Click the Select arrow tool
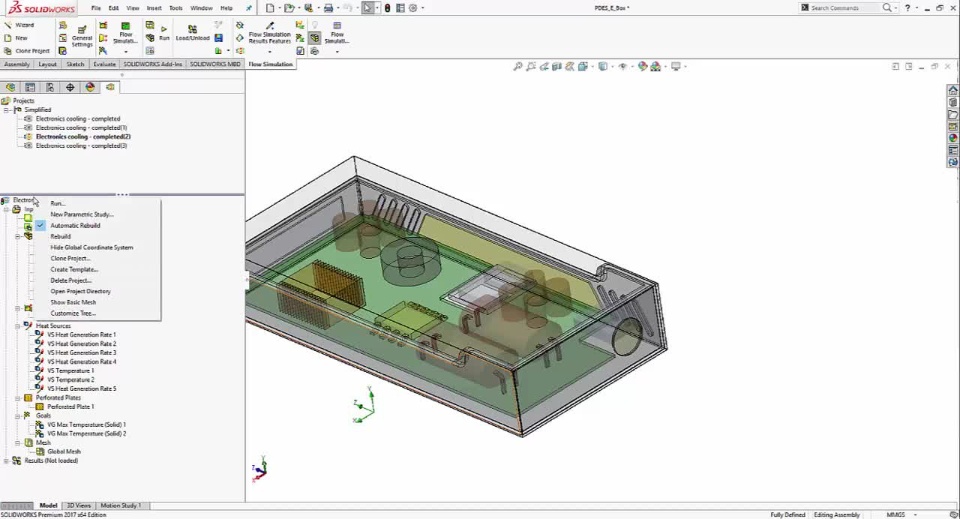 [x=367, y=8]
